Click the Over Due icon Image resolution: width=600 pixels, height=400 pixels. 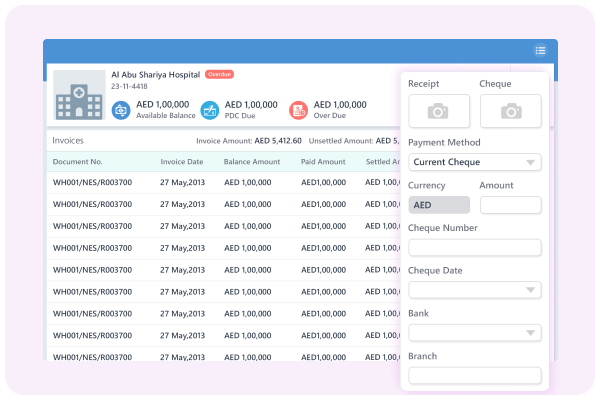pyautogui.click(x=298, y=110)
